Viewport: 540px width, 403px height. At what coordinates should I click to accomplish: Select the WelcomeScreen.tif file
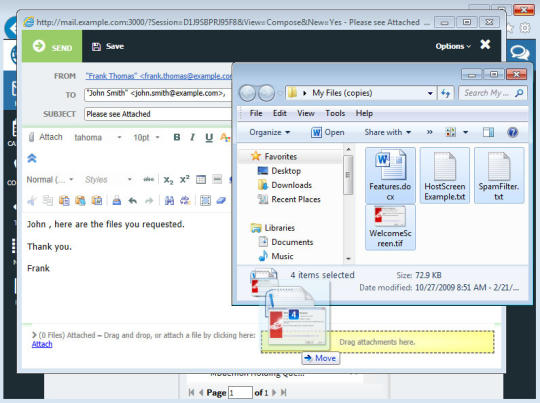coord(390,227)
